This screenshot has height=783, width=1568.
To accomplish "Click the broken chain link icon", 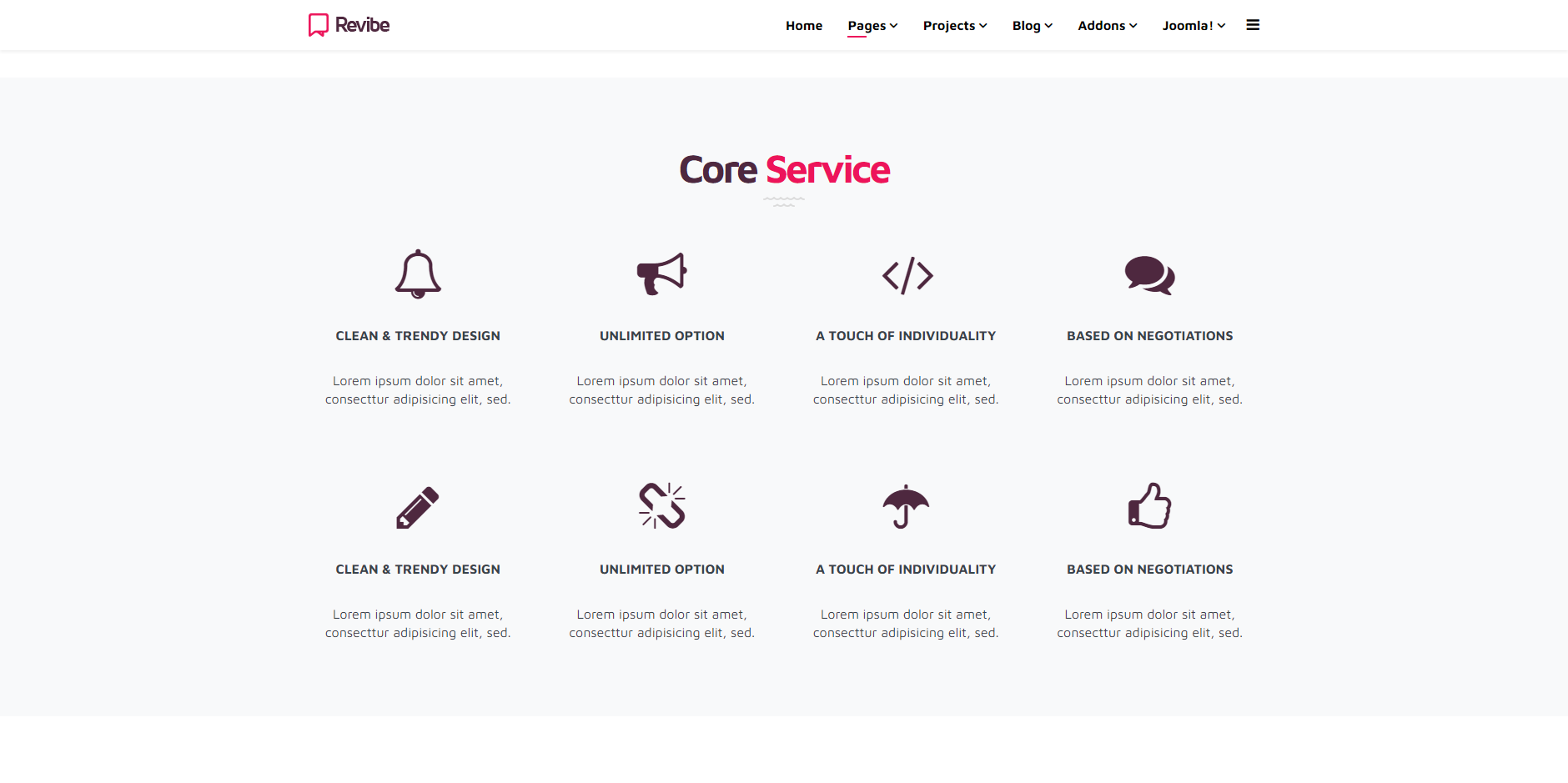I will pyautogui.click(x=661, y=505).
